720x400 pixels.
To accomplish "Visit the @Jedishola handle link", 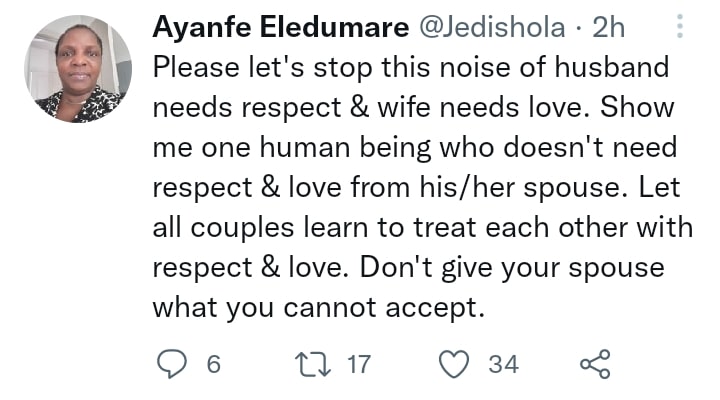I will [492, 28].
